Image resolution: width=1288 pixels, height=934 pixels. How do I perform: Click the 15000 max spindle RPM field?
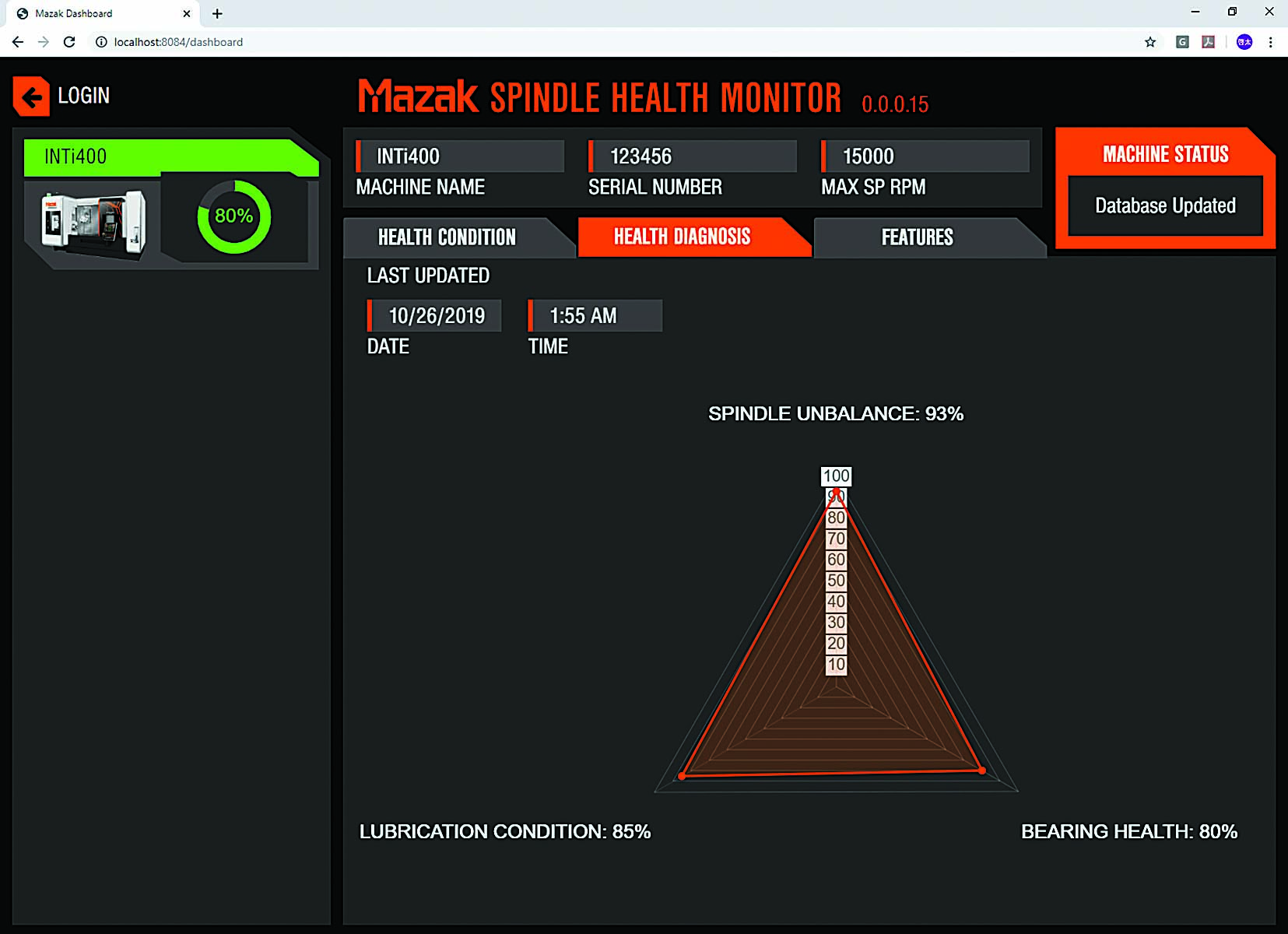coord(925,156)
